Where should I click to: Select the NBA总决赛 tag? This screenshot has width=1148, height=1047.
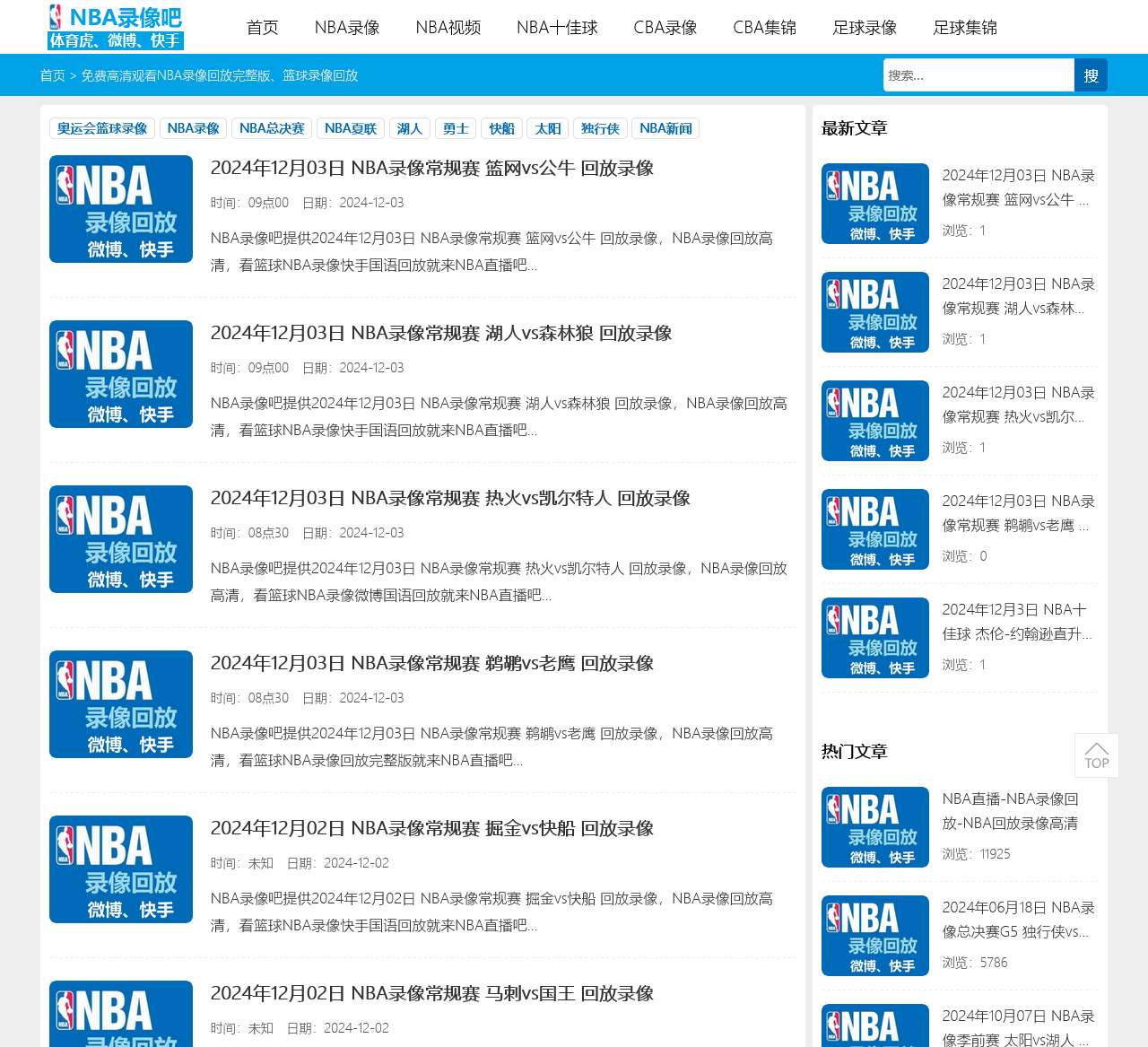tap(272, 128)
